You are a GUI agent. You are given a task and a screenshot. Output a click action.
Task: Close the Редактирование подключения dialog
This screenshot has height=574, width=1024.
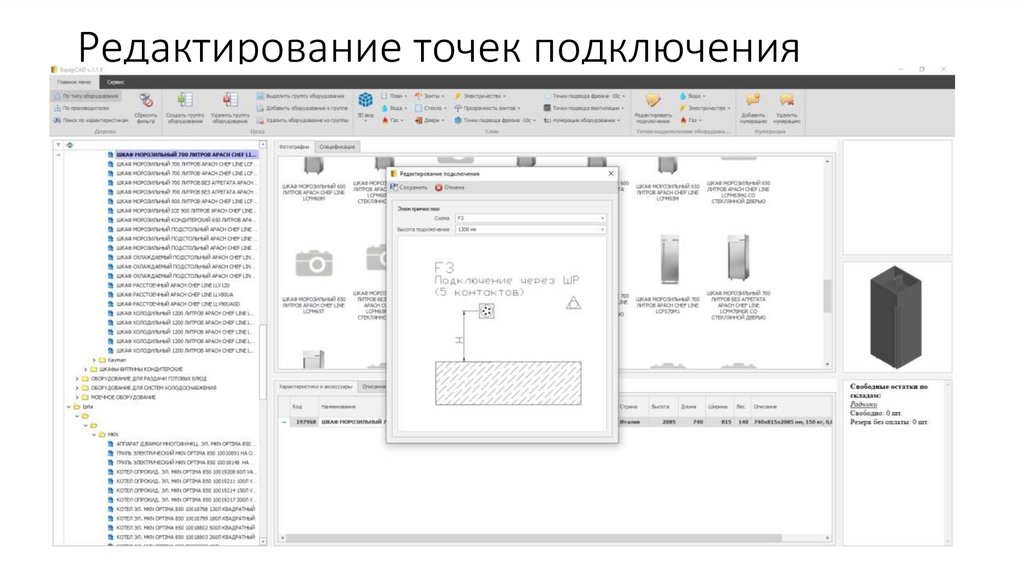611,174
